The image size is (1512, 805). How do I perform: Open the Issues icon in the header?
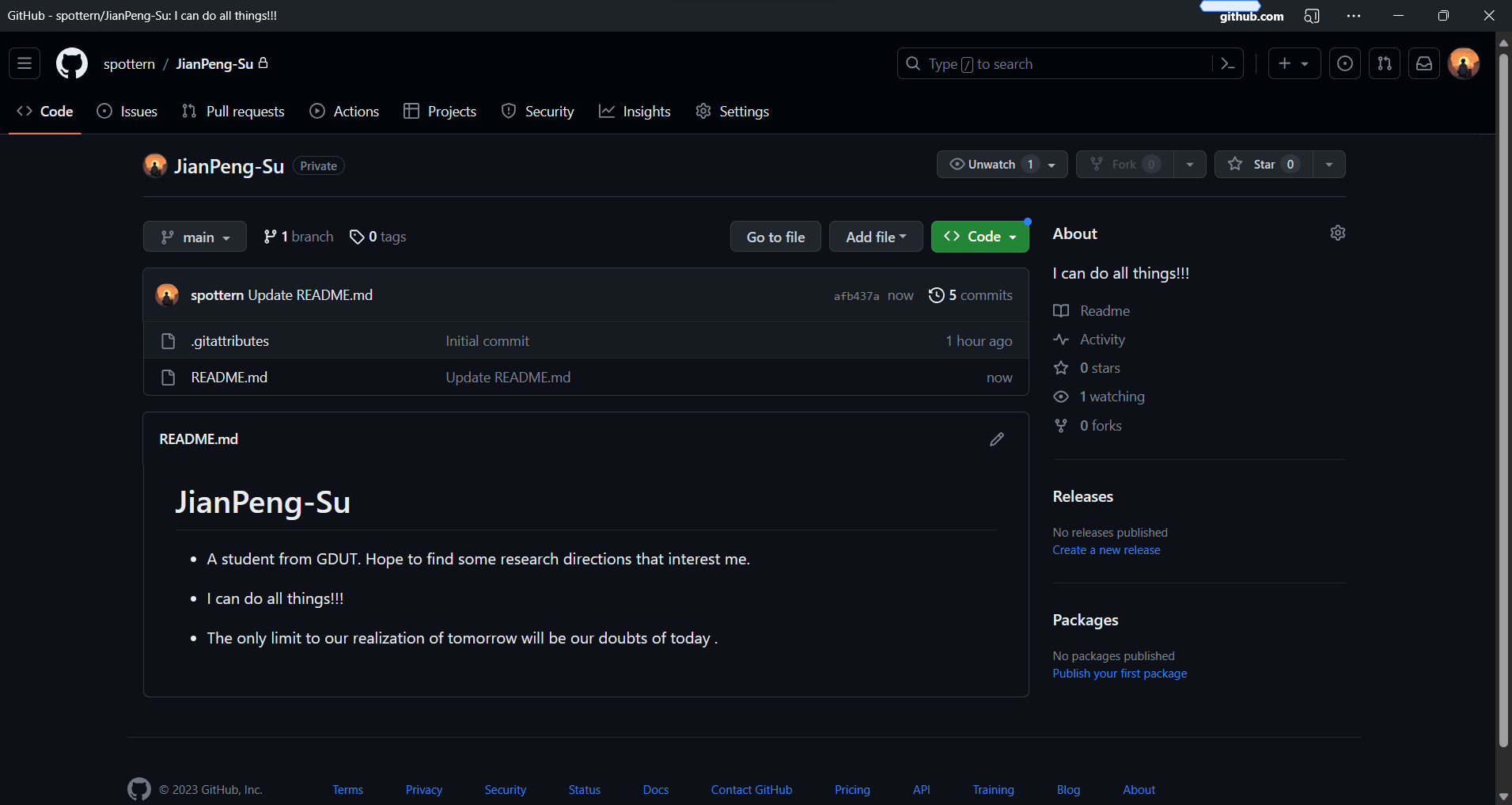pyautogui.click(x=1345, y=63)
